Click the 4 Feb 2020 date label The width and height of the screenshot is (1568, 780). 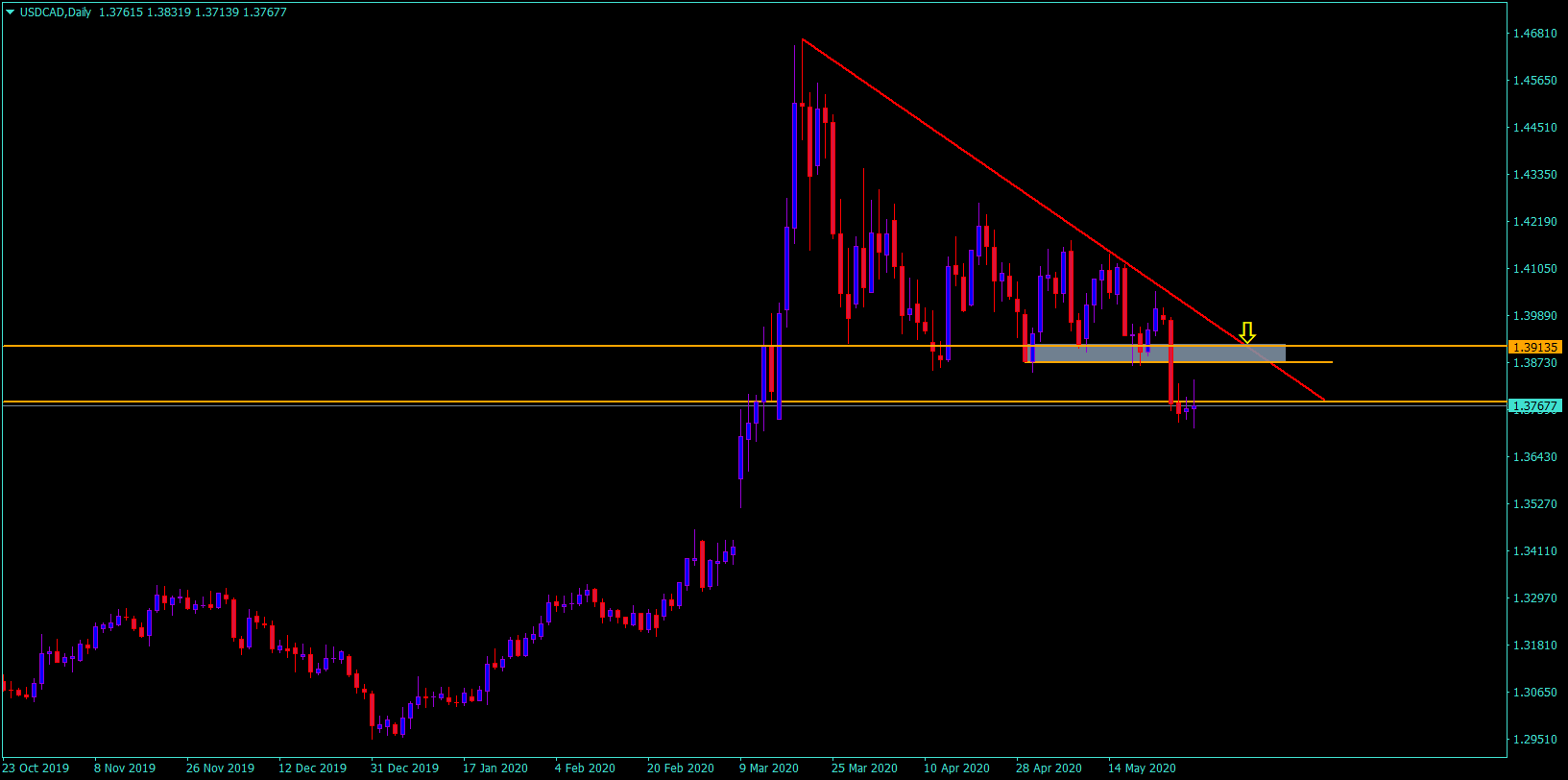coord(585,768)
